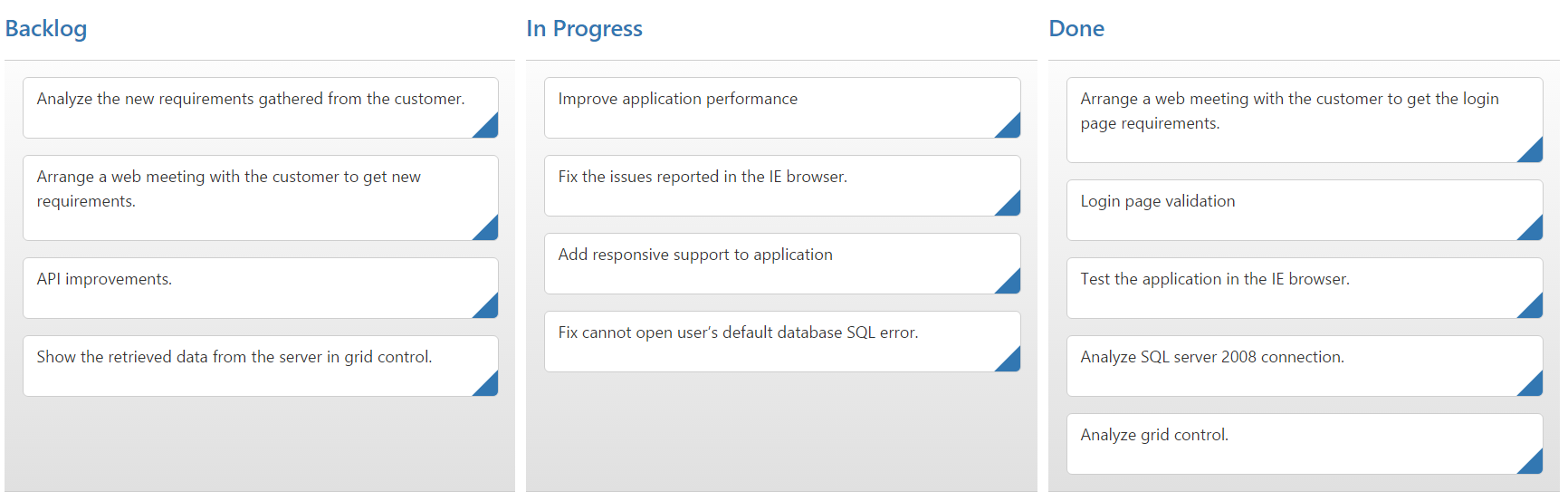The width and height of the screenshot is (1568, 501).
Task: Select the API improvements card
Action: [226, 287]
